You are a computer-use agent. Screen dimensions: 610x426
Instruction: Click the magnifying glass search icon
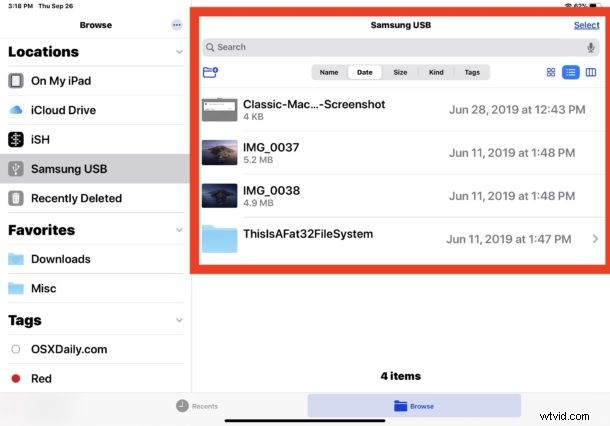(210, 47)
